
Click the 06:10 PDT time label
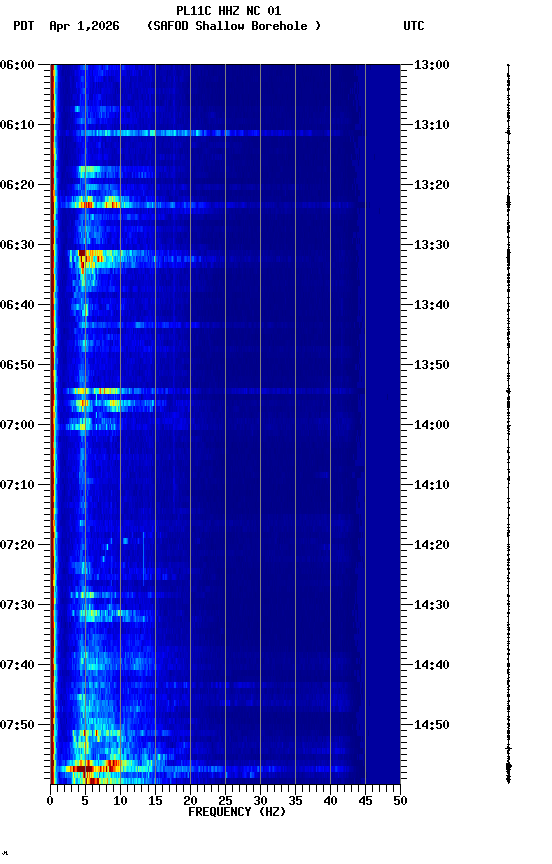(17, 125)
